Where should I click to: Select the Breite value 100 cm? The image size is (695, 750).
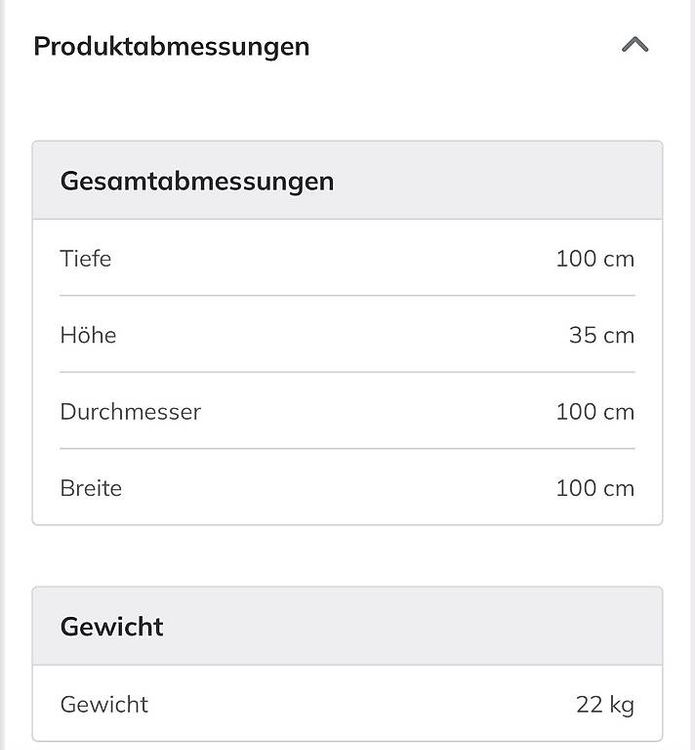(x=595, y=488)
